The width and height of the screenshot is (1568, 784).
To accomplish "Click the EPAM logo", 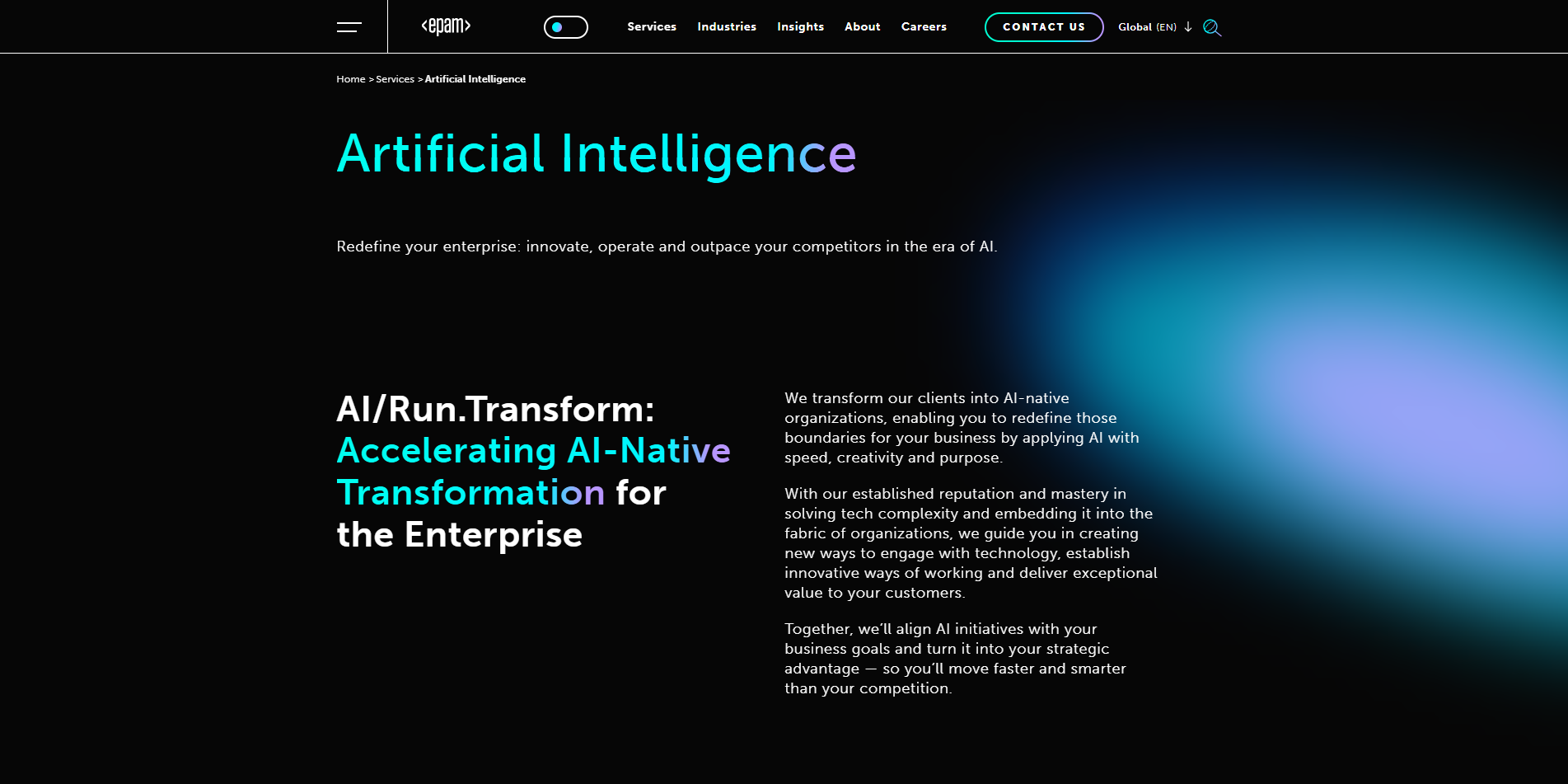I will [x=446, y=26].
